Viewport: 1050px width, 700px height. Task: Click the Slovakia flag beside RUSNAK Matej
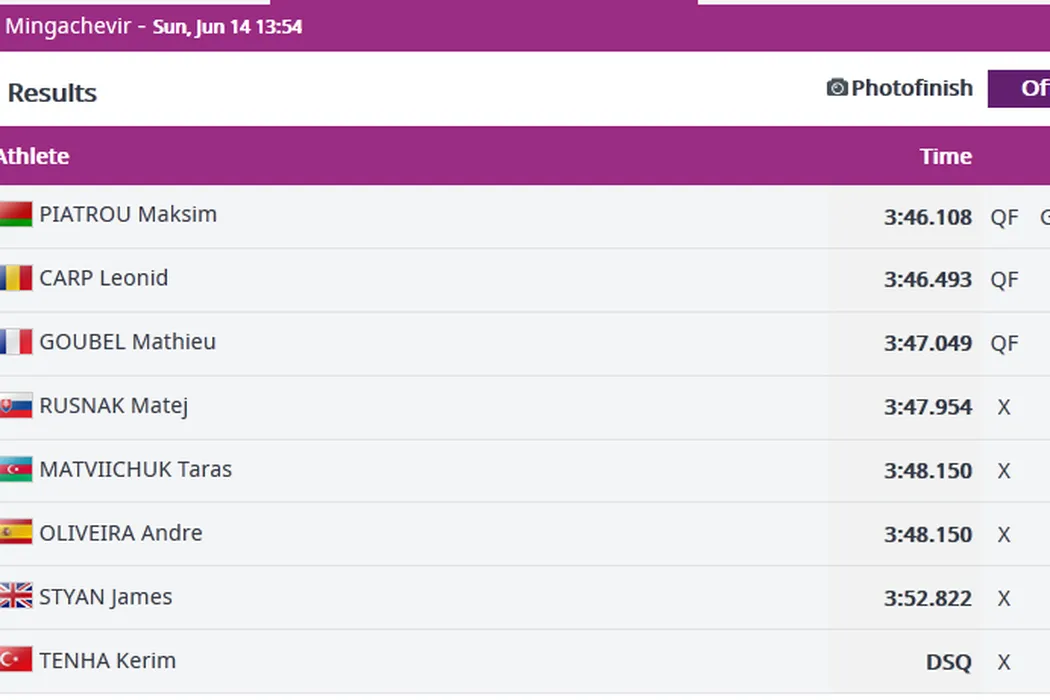point(15,406)
